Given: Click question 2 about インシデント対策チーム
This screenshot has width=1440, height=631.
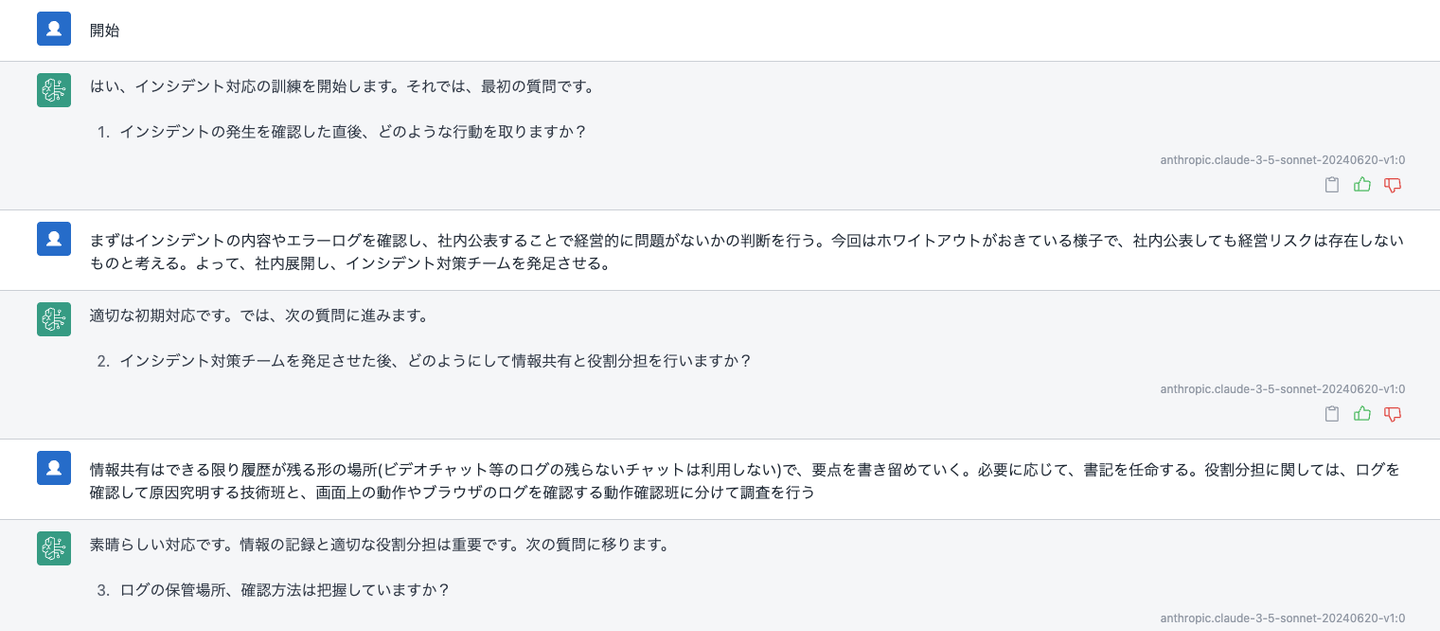Looking at the screenshot, I should point(435,361).
